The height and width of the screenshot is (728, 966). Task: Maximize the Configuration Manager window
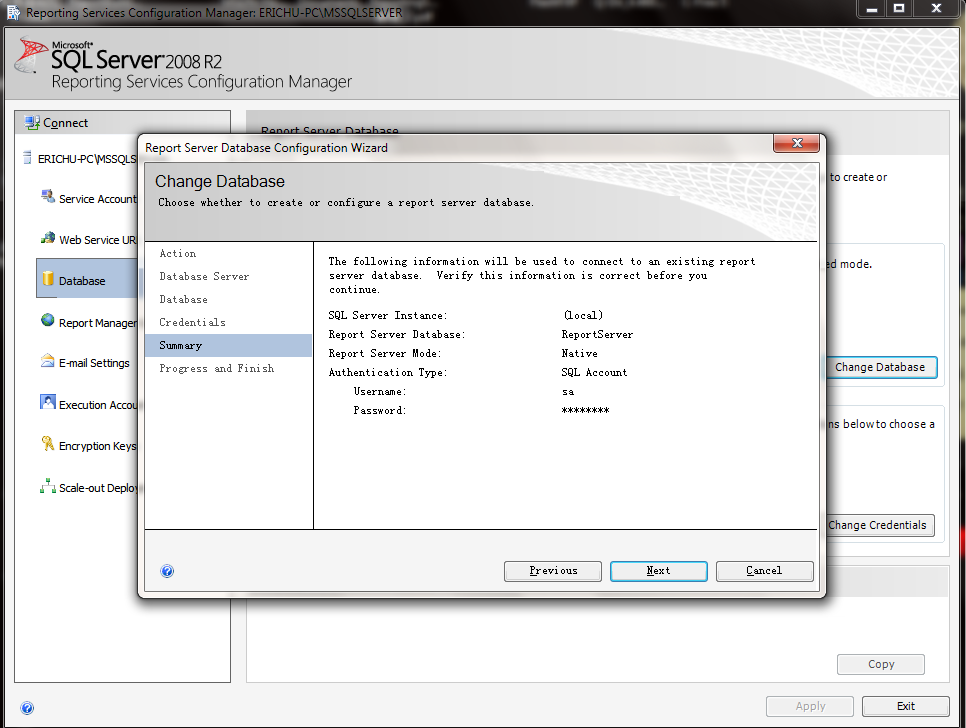click(899, 9)
